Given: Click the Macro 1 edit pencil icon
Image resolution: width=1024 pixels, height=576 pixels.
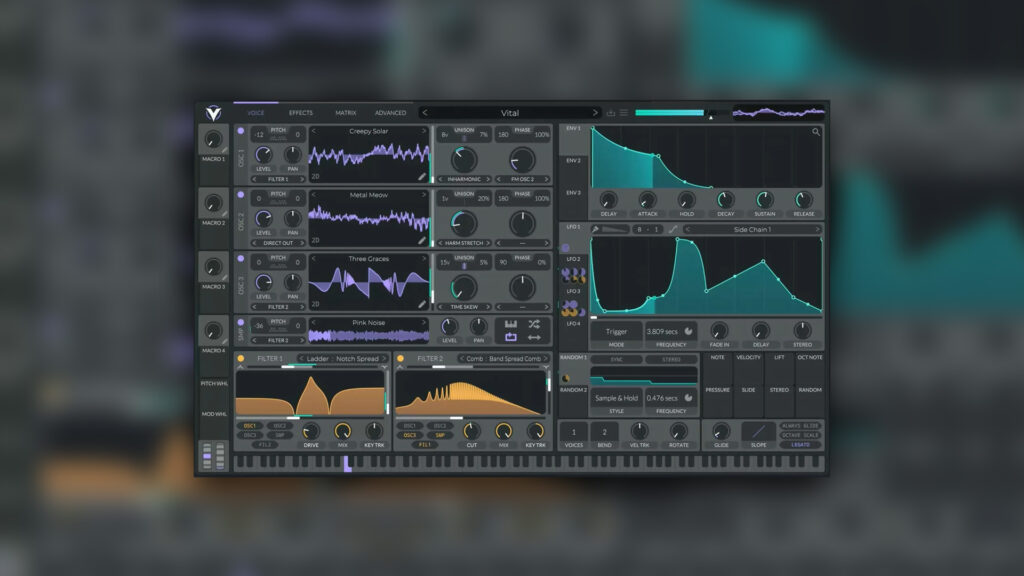Looking at the screenshot, I should [x=225, y=150].
